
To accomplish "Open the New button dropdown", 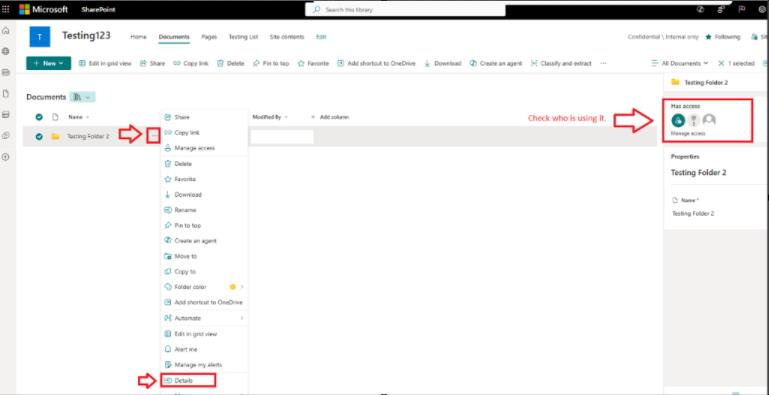I will (49, 63).
